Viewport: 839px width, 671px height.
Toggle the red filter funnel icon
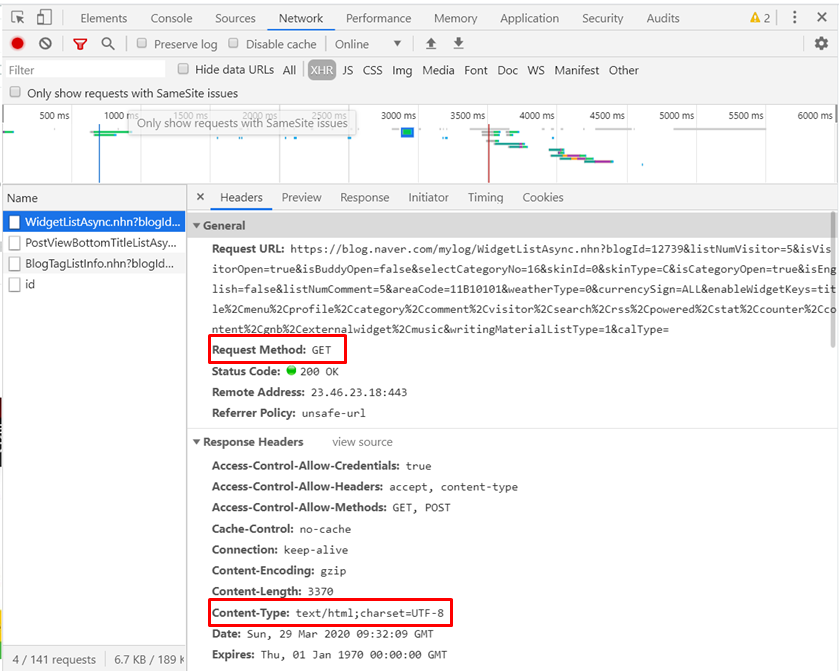(80, 44)
